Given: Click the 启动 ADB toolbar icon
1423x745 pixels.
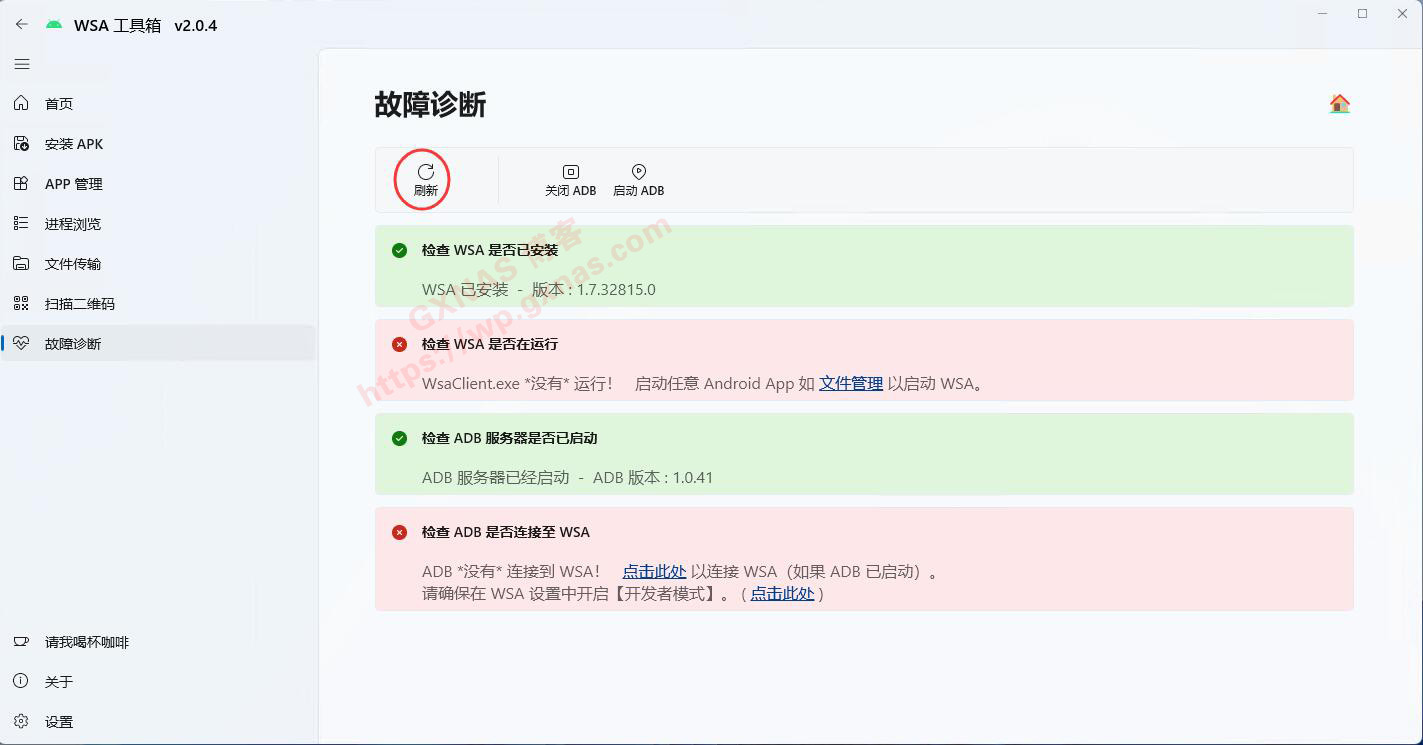Looking at the screenshot, I should click(638, 173).
